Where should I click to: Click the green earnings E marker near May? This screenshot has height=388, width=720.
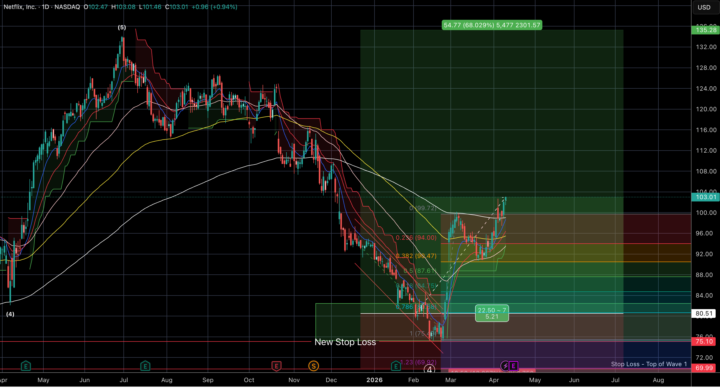click(26, 366)
